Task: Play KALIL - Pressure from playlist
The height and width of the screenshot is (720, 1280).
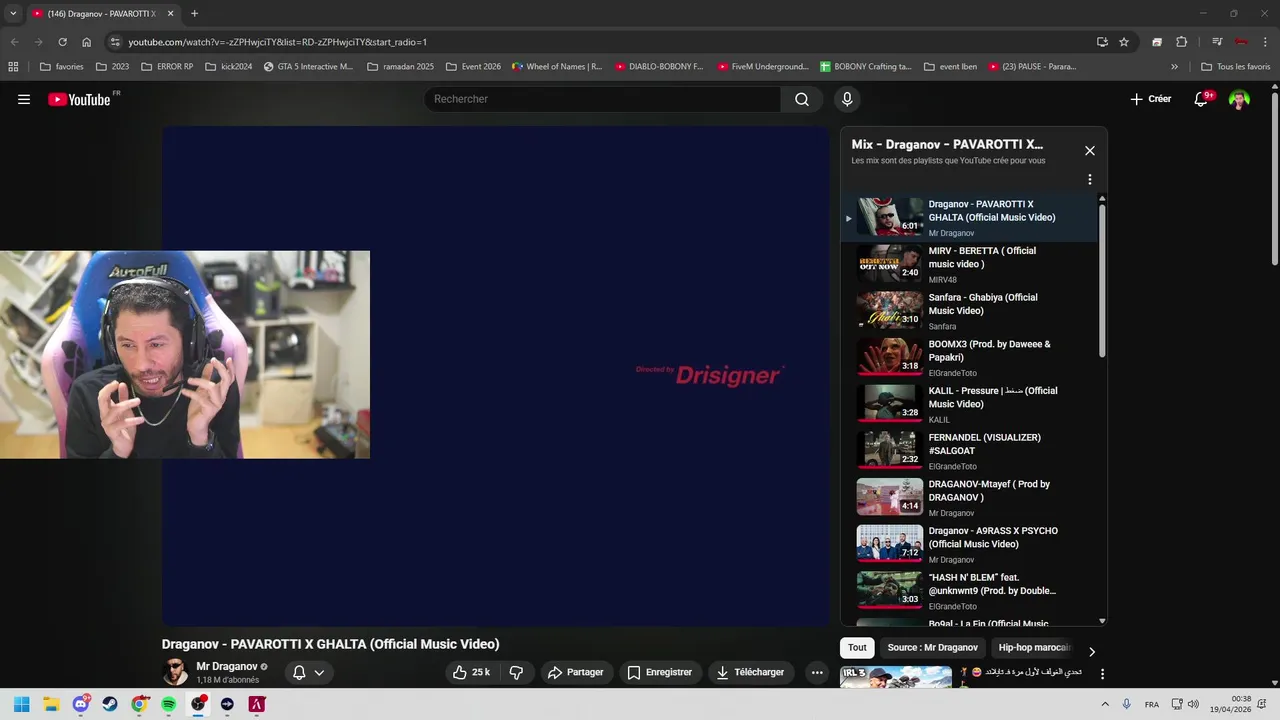Action: pos(969,405)
